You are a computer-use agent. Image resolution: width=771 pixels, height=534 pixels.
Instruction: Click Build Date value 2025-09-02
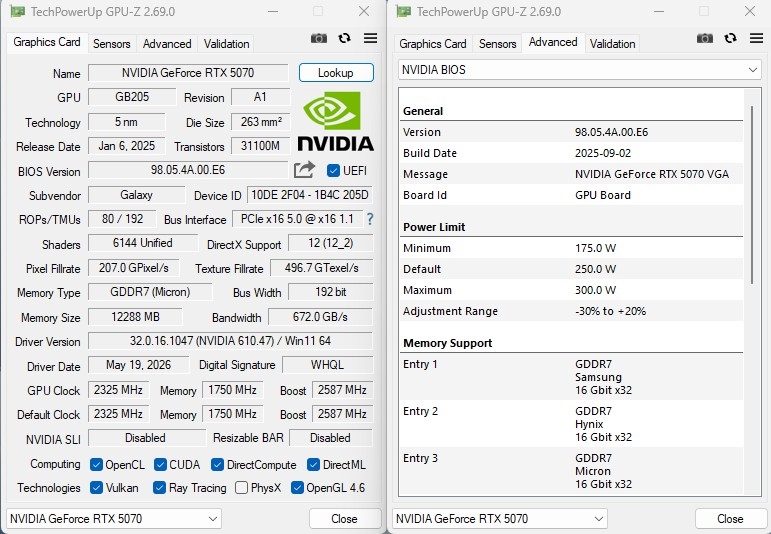(x=603, y=153)
